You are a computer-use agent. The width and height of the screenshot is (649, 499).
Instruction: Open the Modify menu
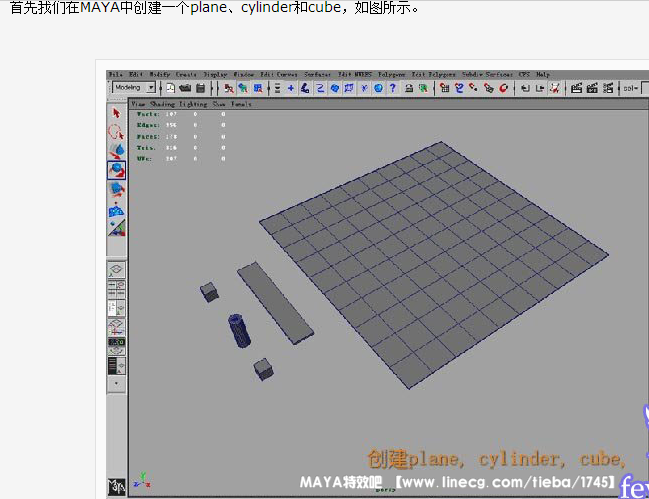pos(159,74)
